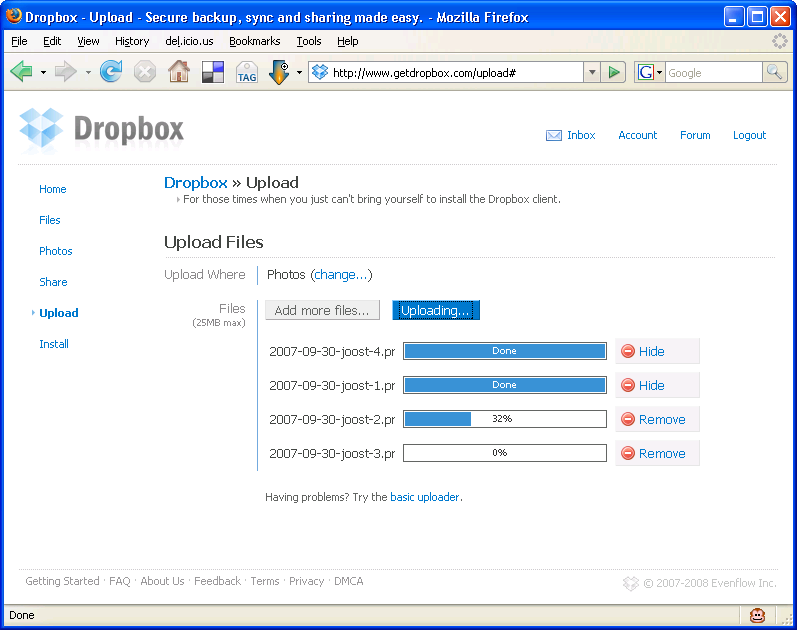Click the joost-4 Done progress bar

click(505, 351)
